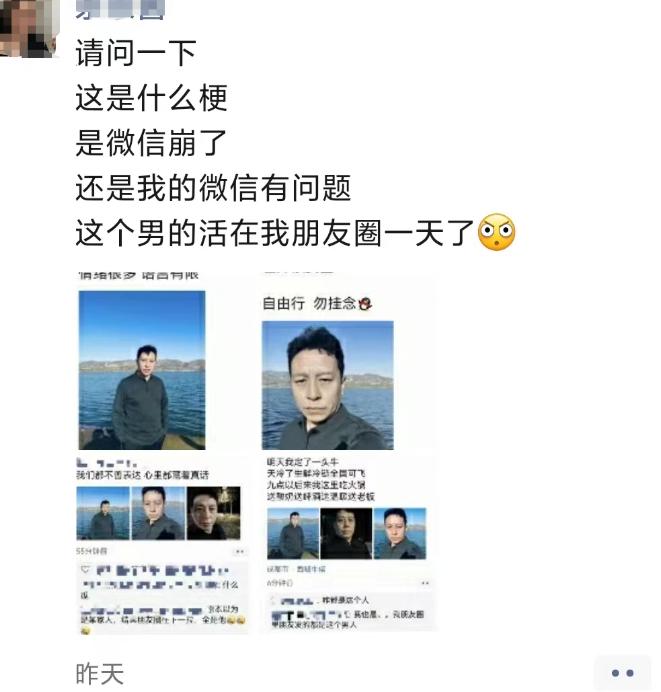Open the two-dot comment menu beside 昨天
Viewport: 661px width, 692px height.
point(622,673)
